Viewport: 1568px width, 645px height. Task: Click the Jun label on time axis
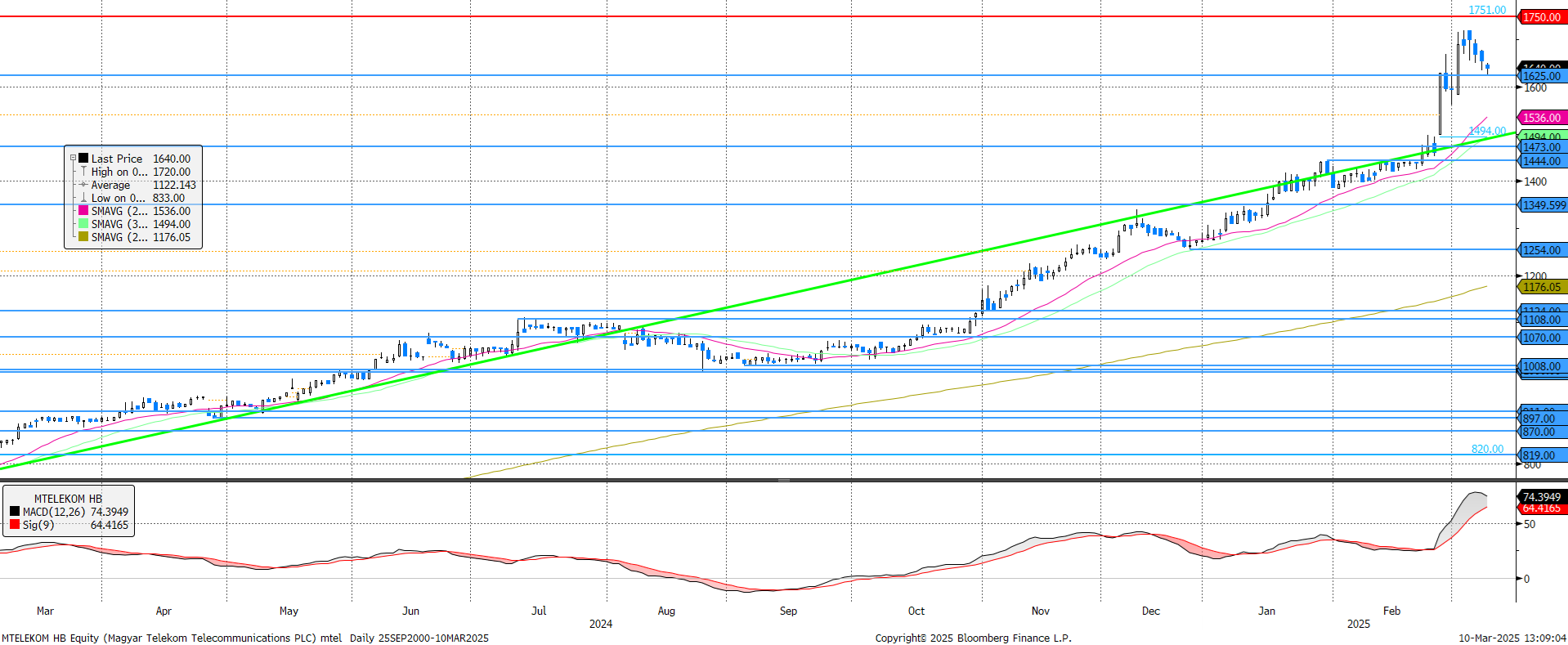pyautogui.click(x=410, y=611)
